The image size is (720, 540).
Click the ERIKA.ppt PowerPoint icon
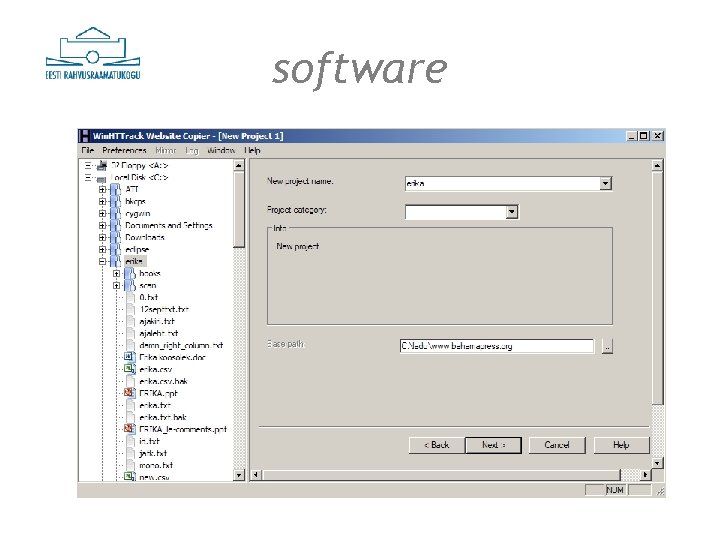coord(129,393)
